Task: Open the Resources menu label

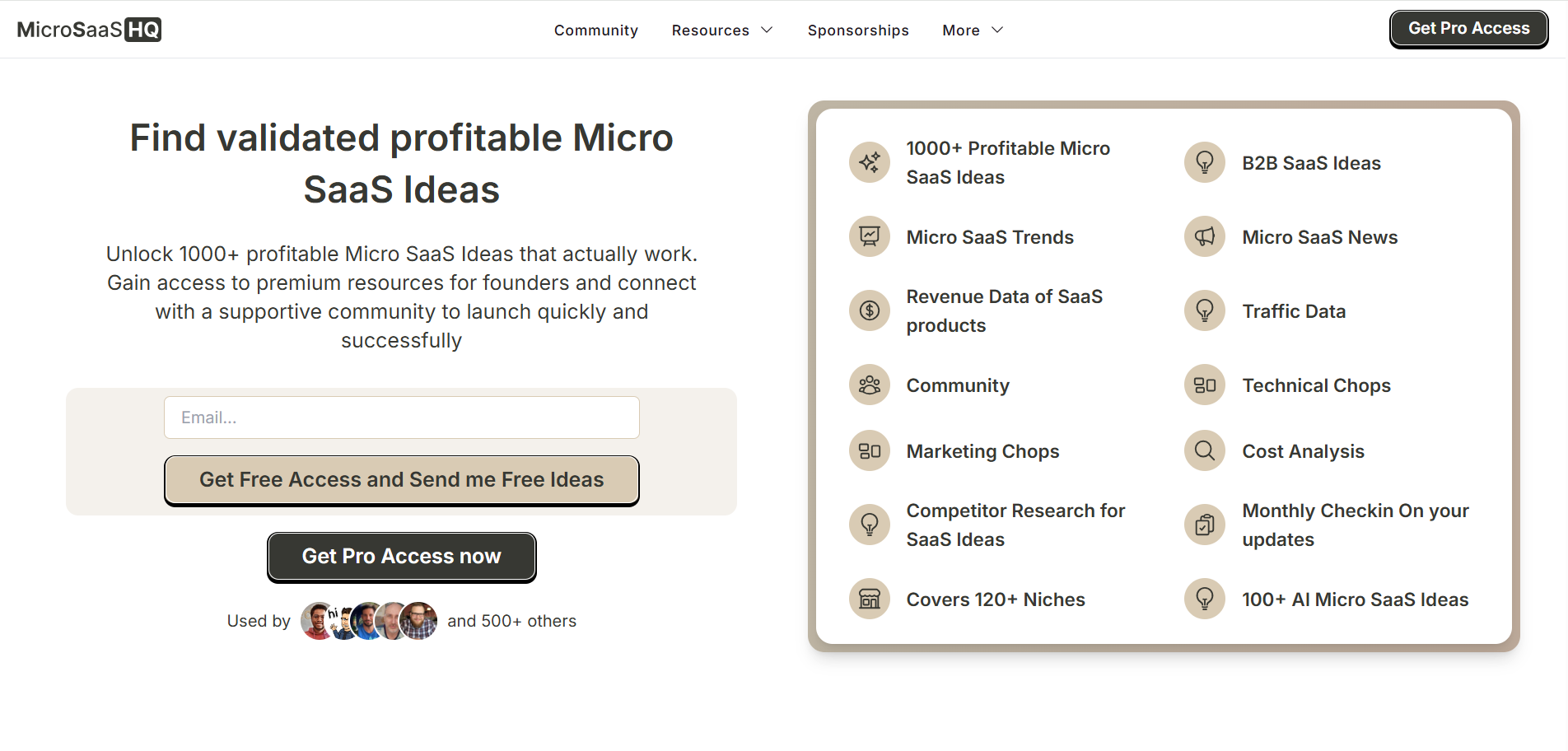Action: point(711,30)
